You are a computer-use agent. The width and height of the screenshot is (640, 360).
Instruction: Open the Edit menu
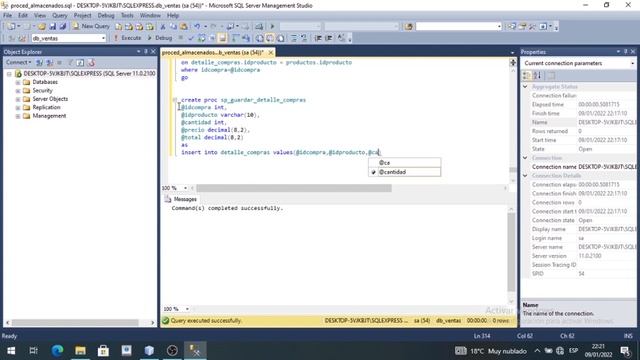coord(23,16)
